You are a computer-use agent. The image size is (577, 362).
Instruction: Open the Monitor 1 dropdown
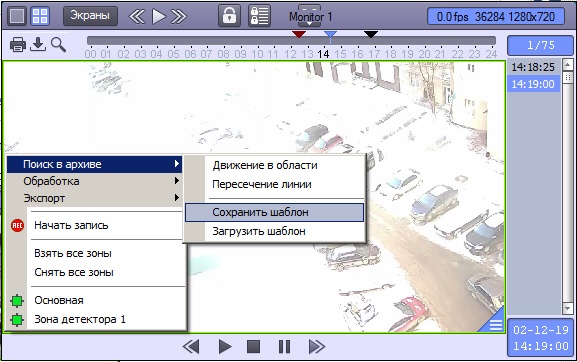(310, 17)
